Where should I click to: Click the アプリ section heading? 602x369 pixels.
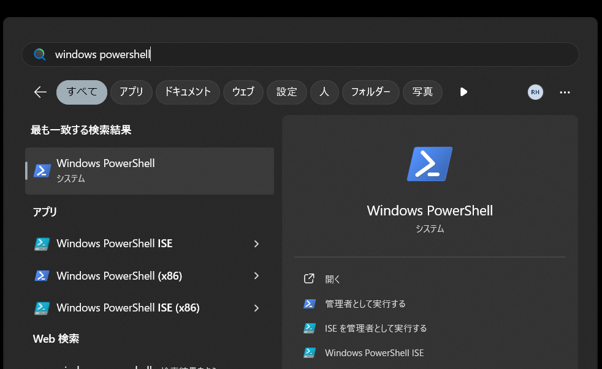tap(45, 212)
